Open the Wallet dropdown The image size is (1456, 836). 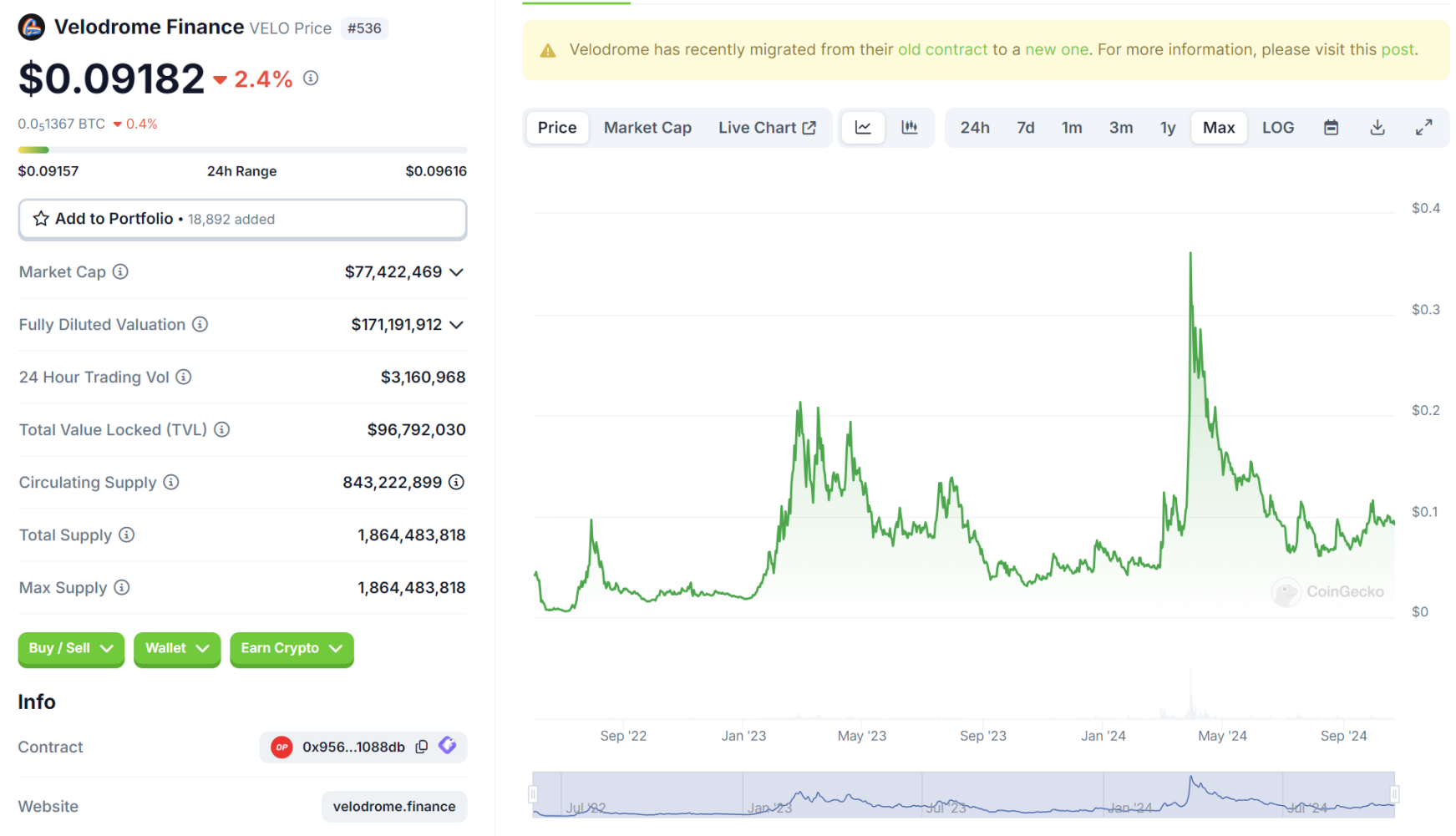point(177,649)
